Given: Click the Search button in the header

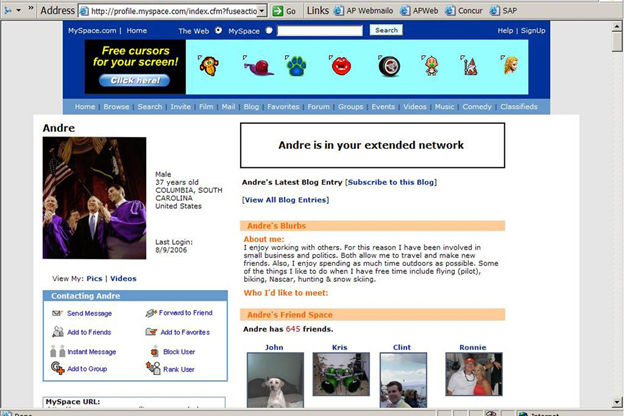Looking at the screenshot, I should [386, 30].
